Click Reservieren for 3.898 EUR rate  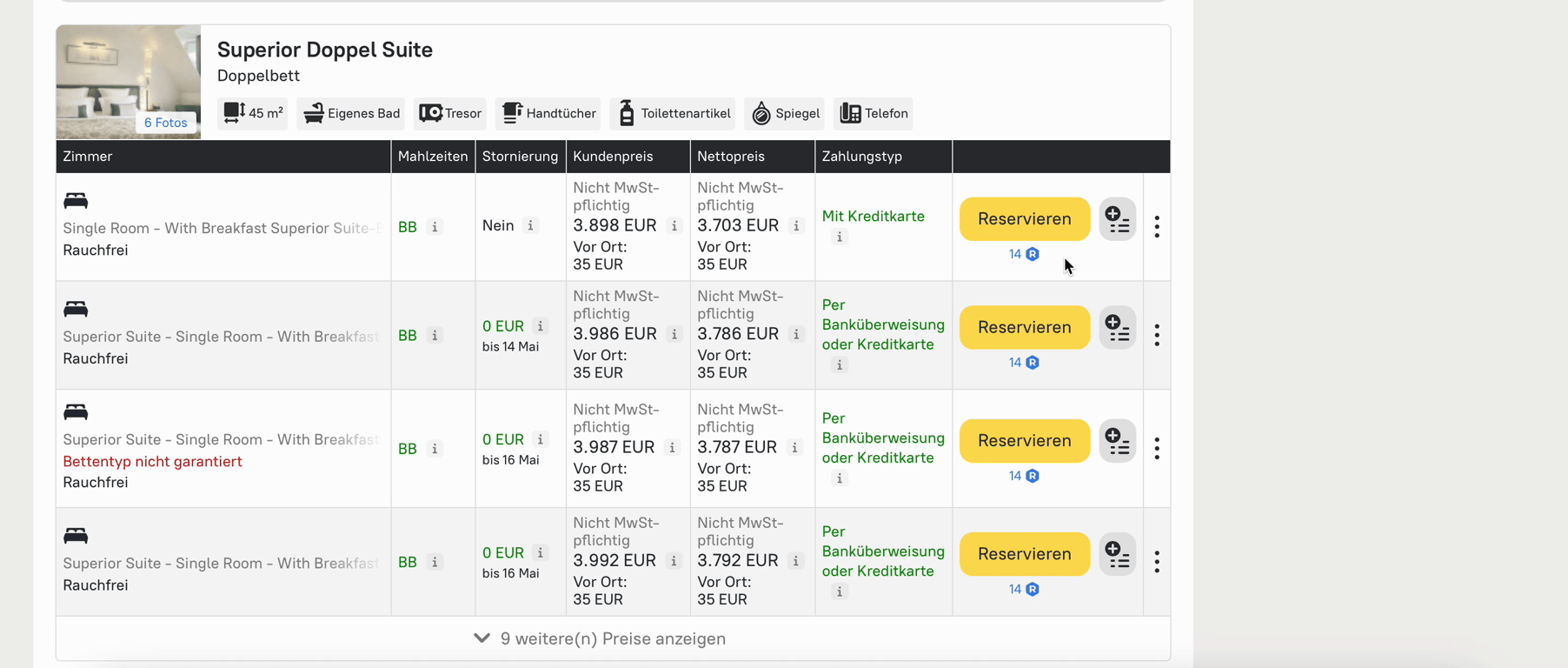pos(1024,219)
